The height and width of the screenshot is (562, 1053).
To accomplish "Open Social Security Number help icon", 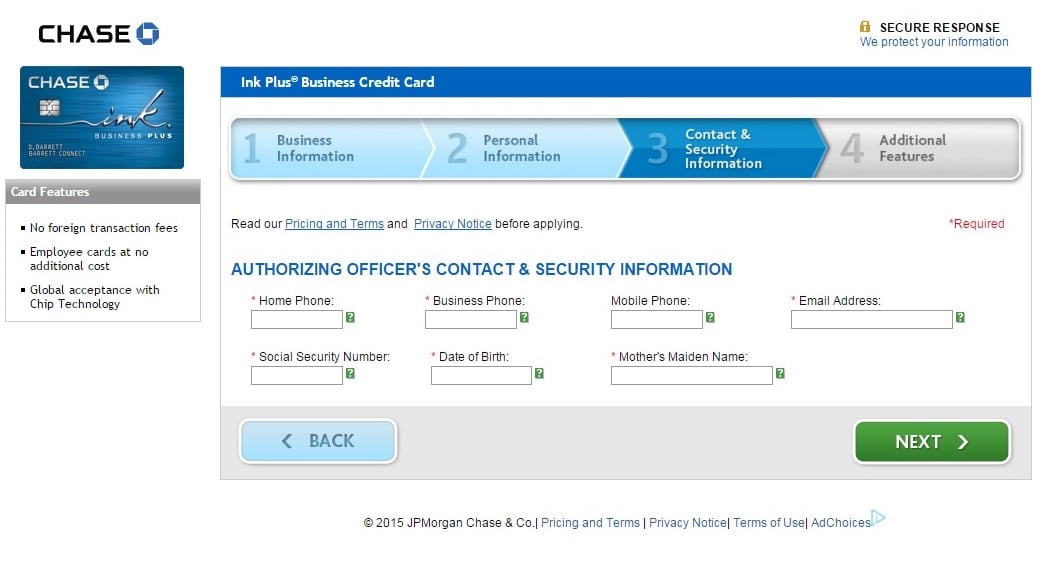I will tap(350, 373).
